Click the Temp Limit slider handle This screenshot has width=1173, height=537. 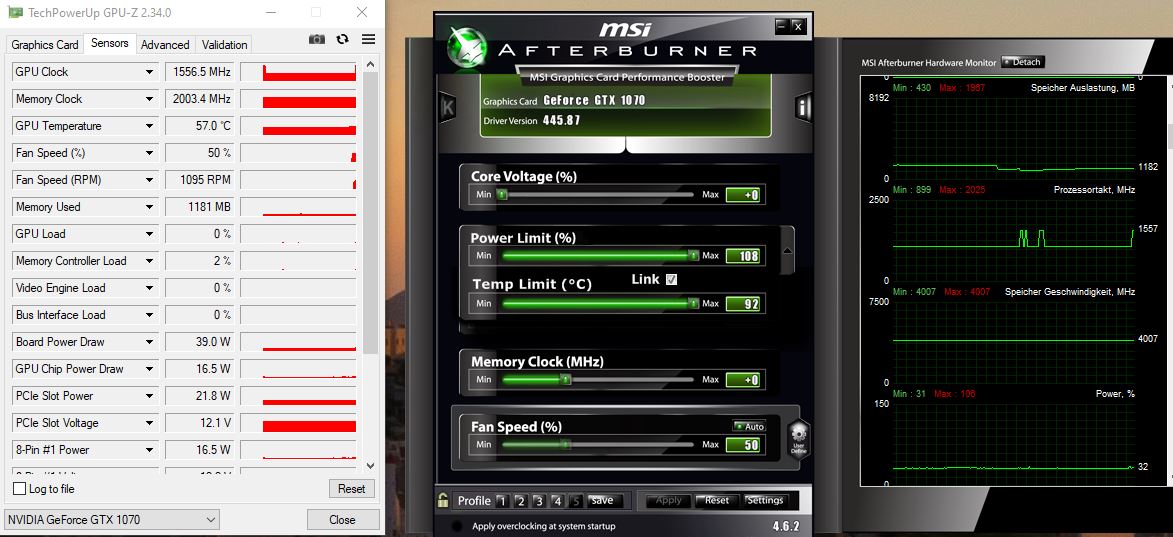click(x=693, y=303)
